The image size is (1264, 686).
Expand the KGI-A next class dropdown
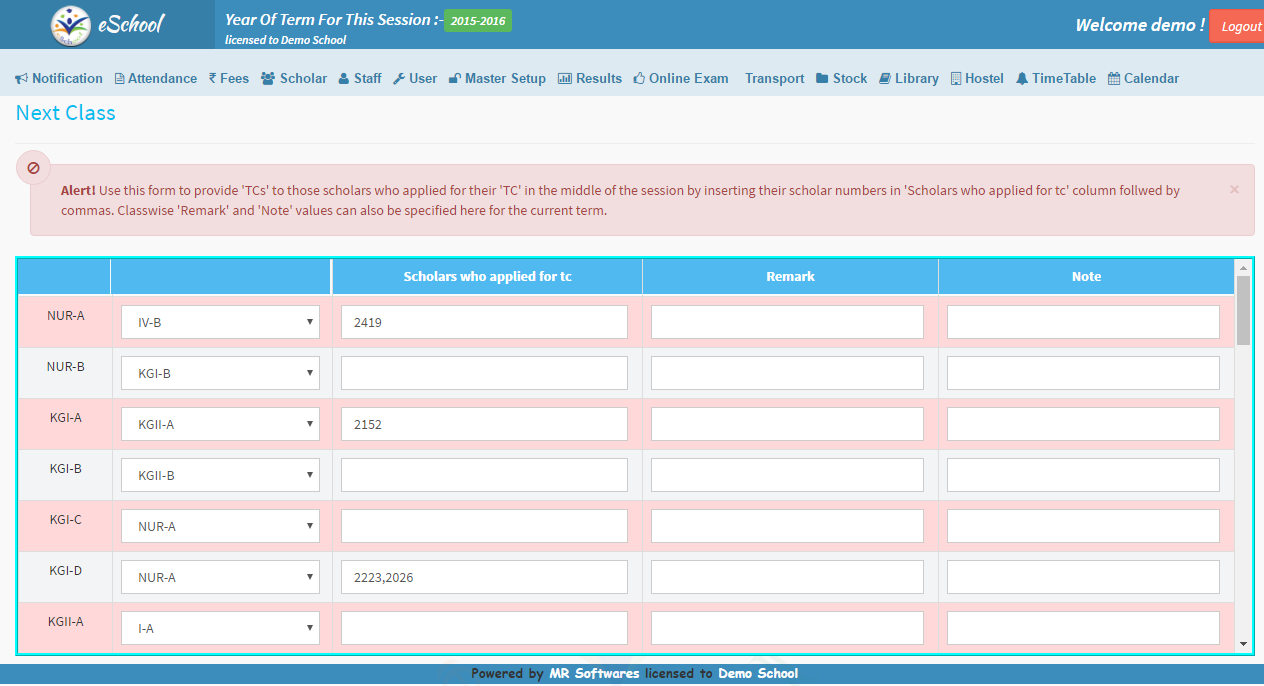[x=220, y=424]
